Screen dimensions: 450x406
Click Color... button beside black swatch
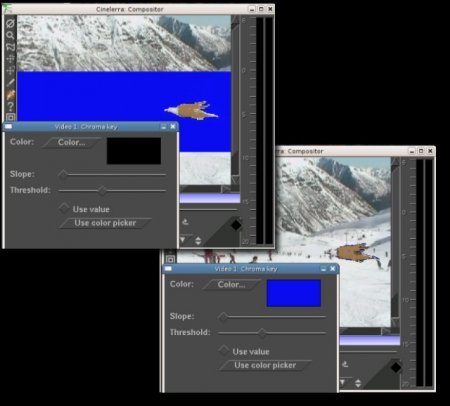(71, 142)
